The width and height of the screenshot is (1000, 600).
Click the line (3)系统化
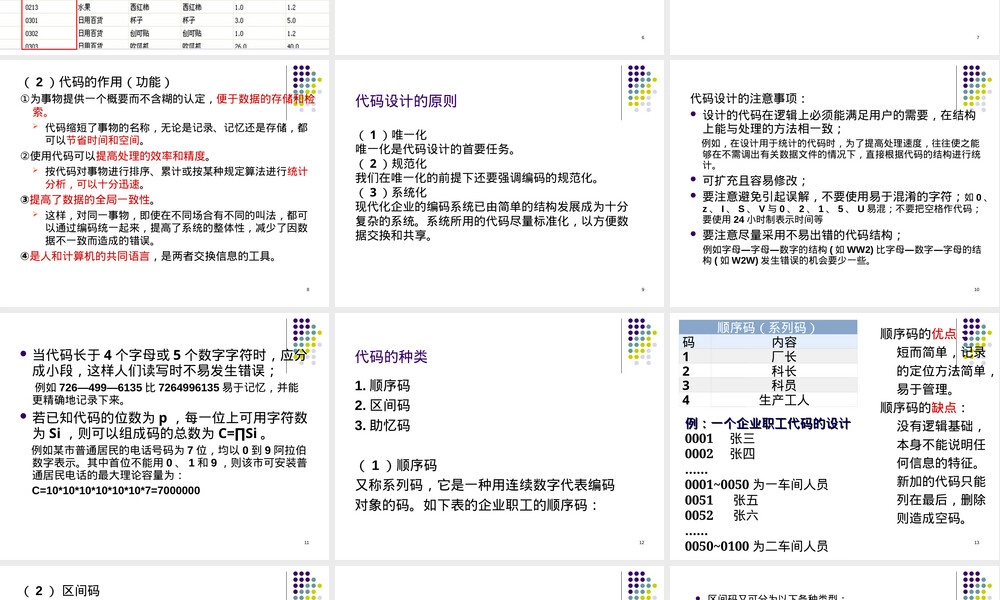392,192
